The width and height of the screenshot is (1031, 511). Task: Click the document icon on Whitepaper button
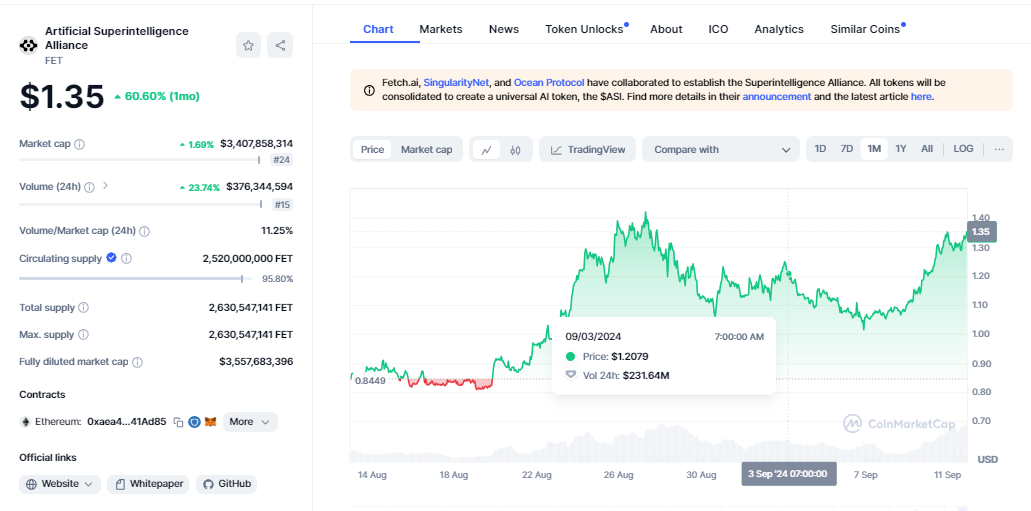tap(120, 484)
